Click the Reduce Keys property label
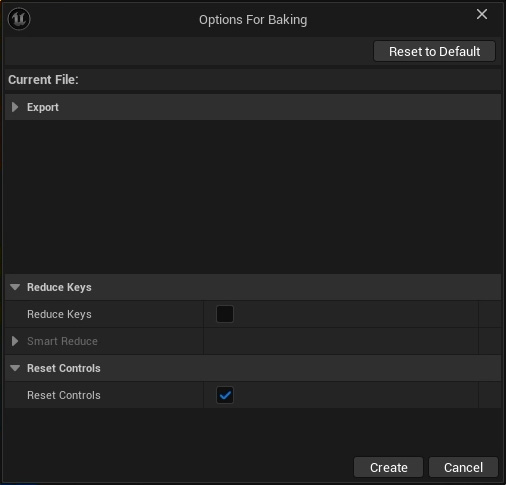506x485 pixels. point(59,314)
